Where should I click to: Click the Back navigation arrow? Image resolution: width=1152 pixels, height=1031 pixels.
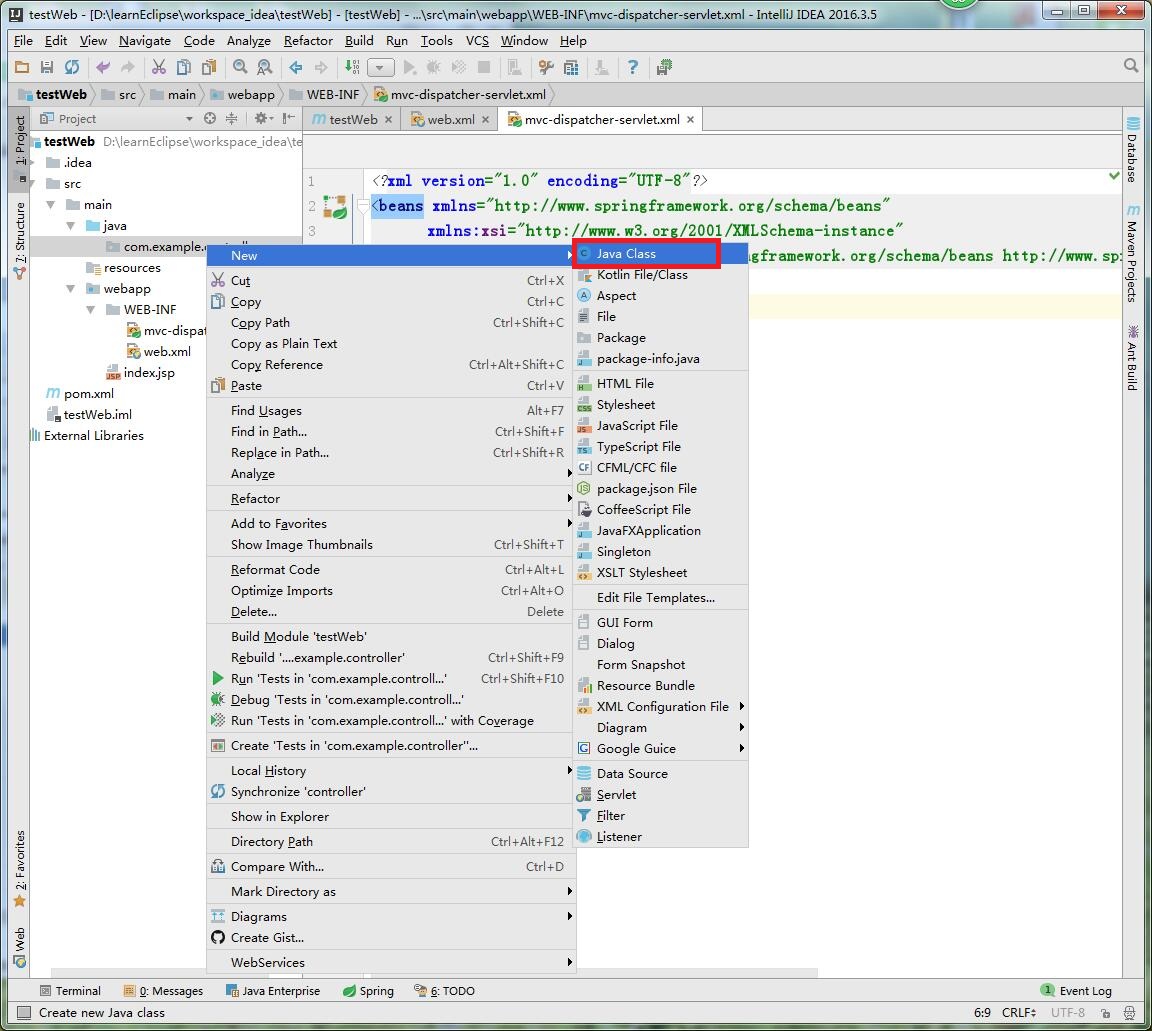(x=296, y=68)
